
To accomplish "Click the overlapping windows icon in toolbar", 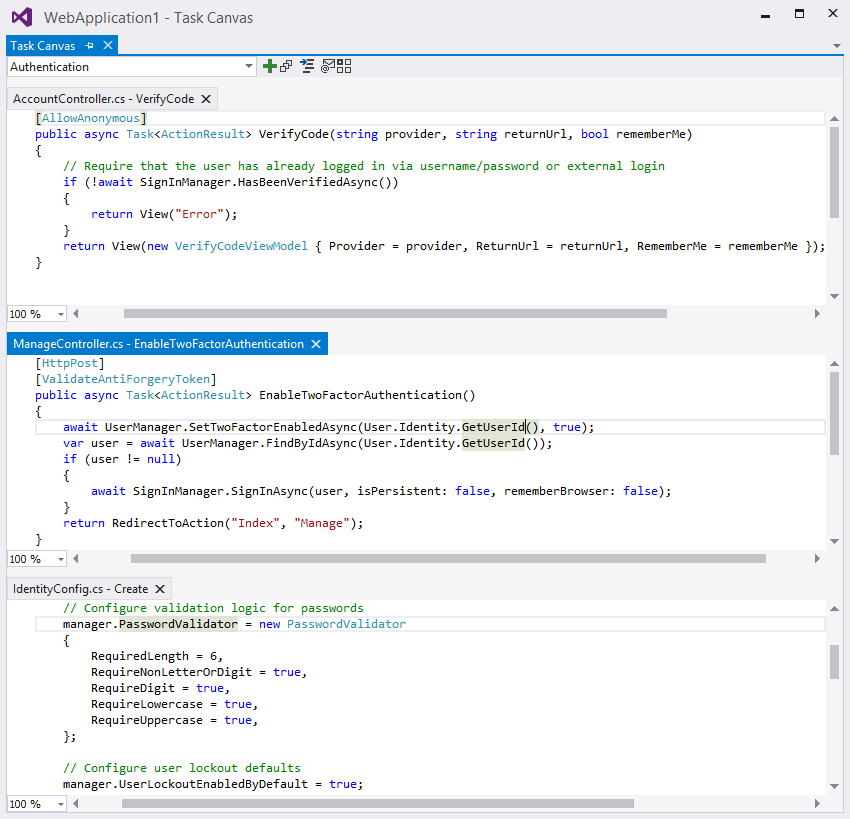I will click(286, 66).
